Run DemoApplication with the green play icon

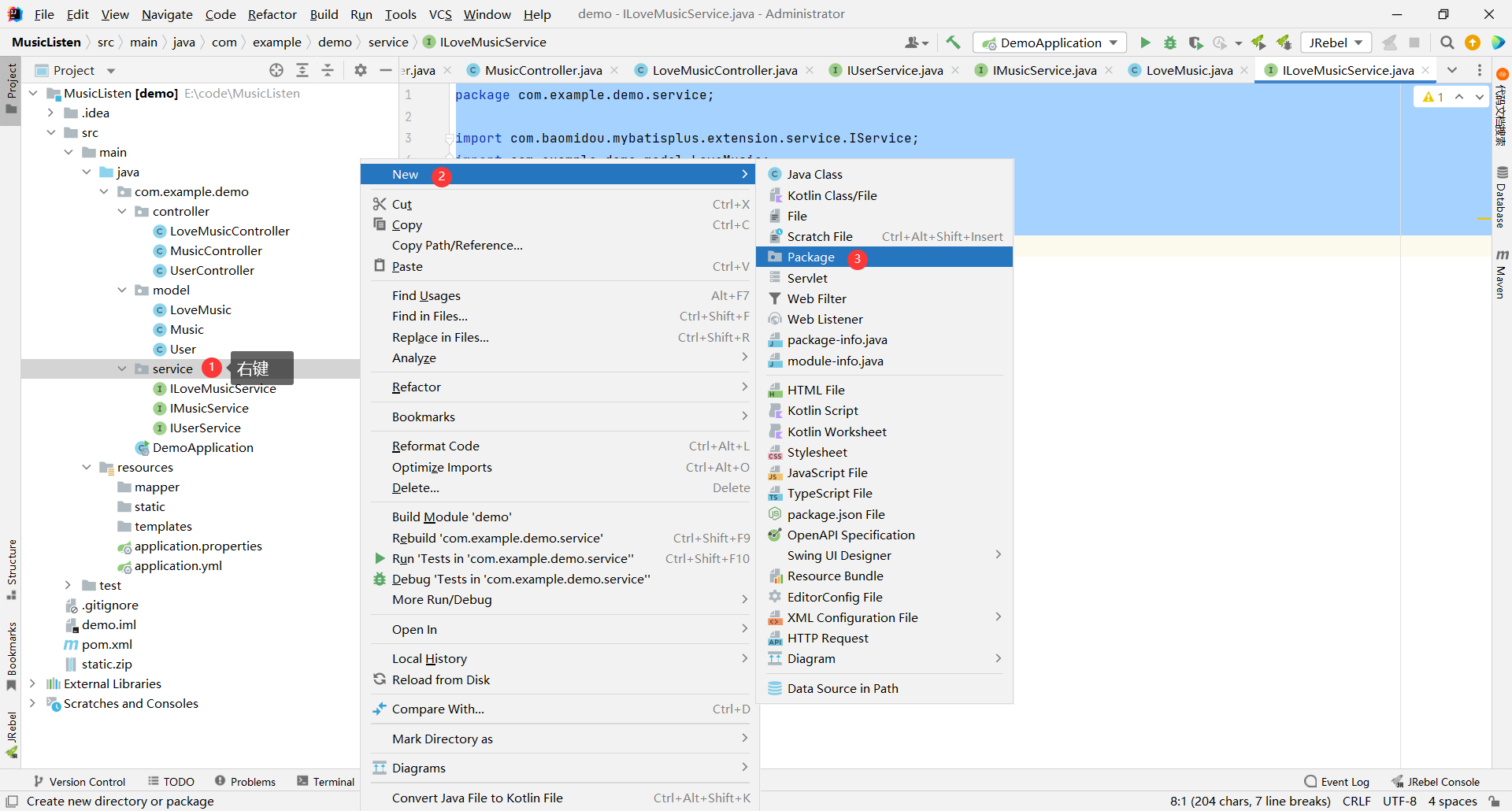(x=1145, y=43)
